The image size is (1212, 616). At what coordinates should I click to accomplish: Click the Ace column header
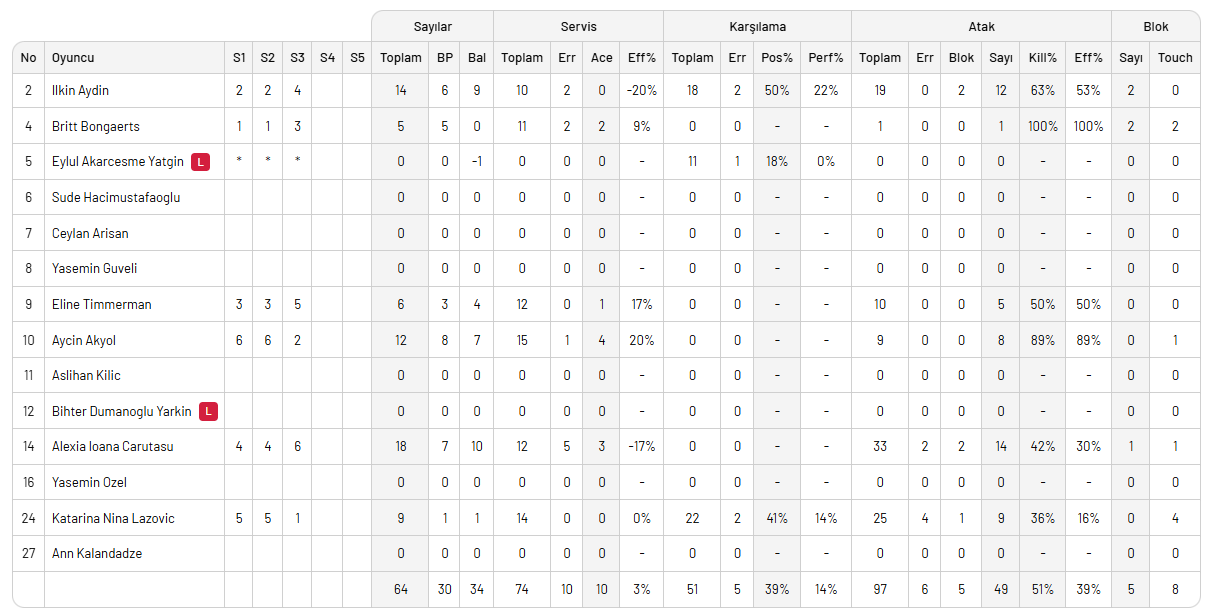click(602, 58)
